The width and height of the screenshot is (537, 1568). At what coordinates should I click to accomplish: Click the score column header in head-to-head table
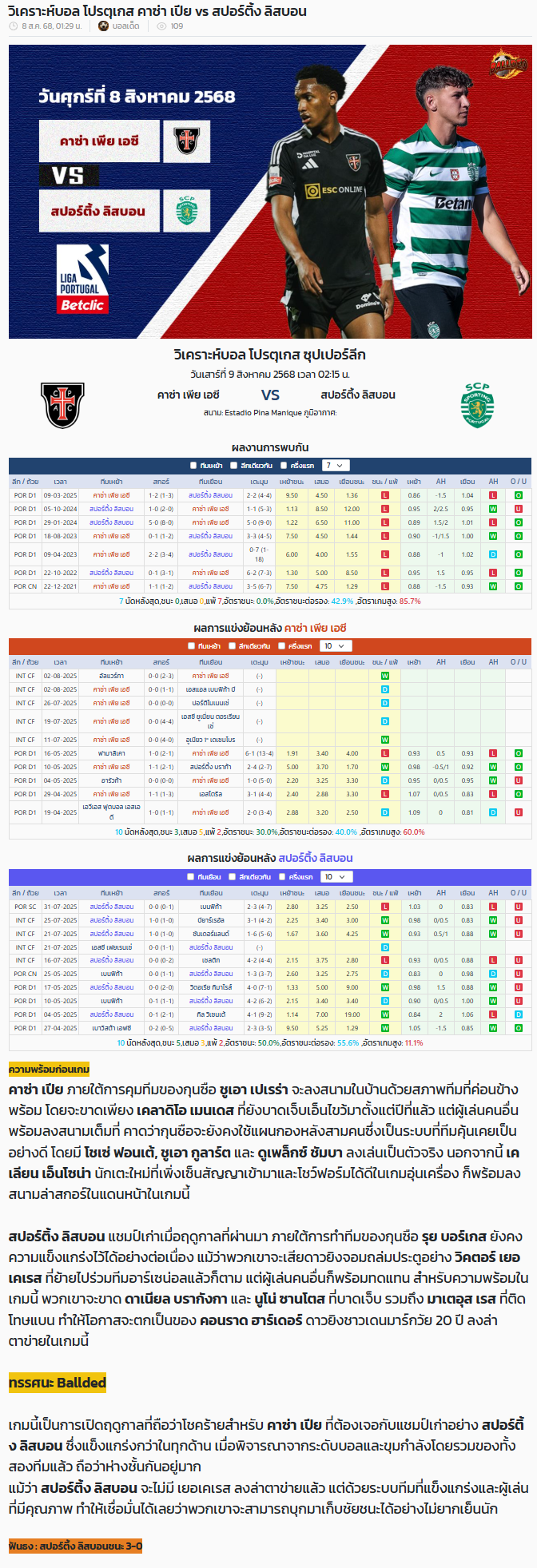pos(161,482)
